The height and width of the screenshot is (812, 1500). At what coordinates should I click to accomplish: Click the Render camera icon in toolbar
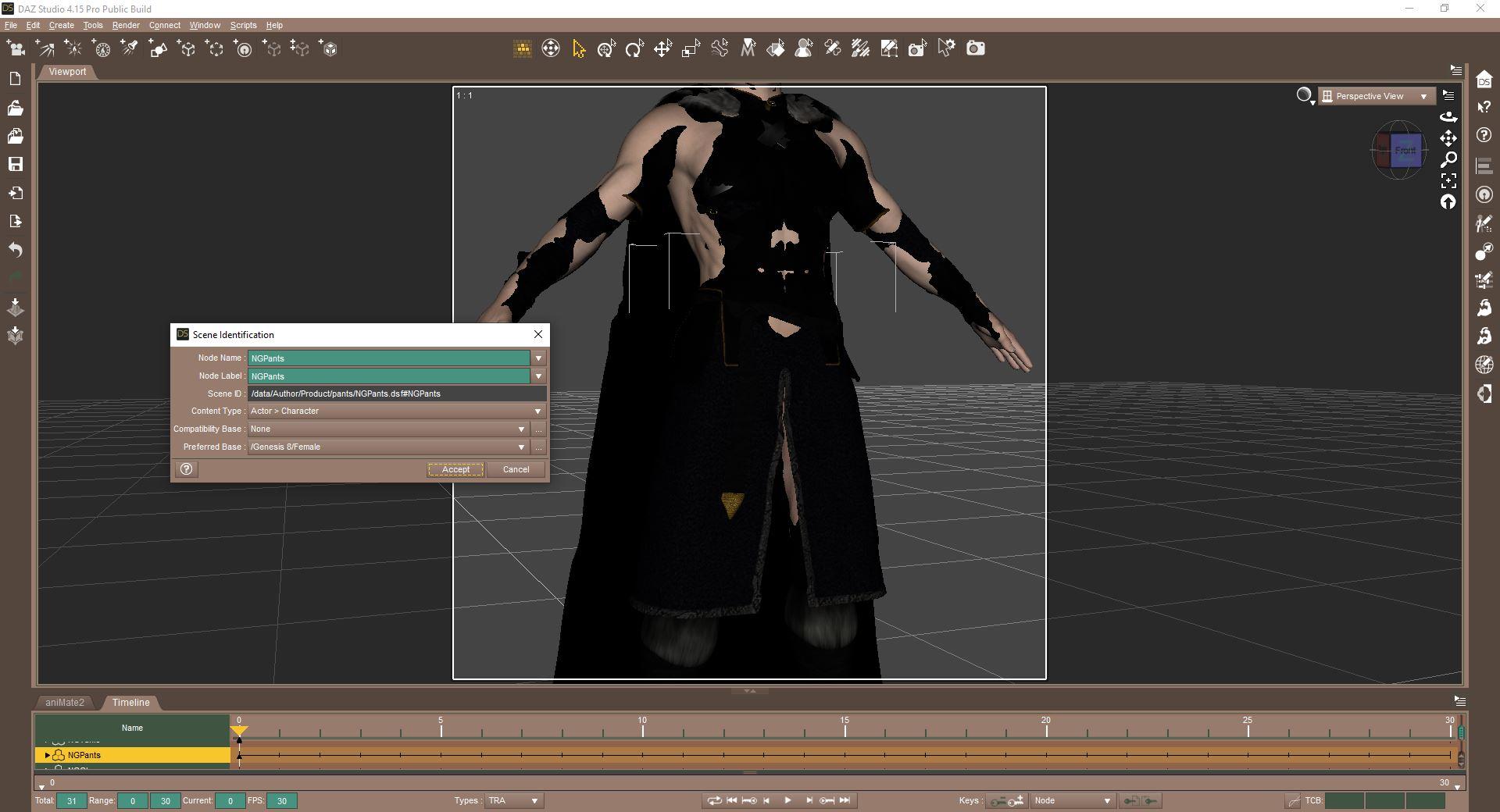976,48
